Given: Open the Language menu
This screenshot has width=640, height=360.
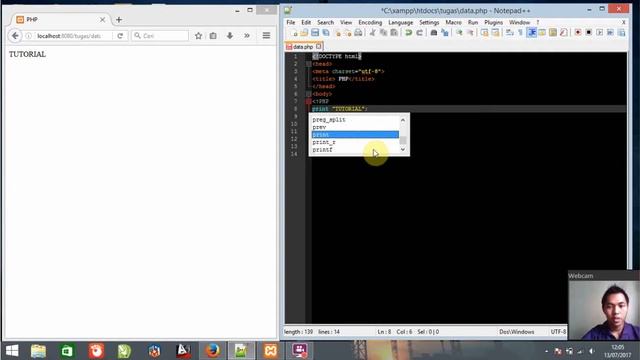Looking at the screenshot, I should [x=400, y=22].
